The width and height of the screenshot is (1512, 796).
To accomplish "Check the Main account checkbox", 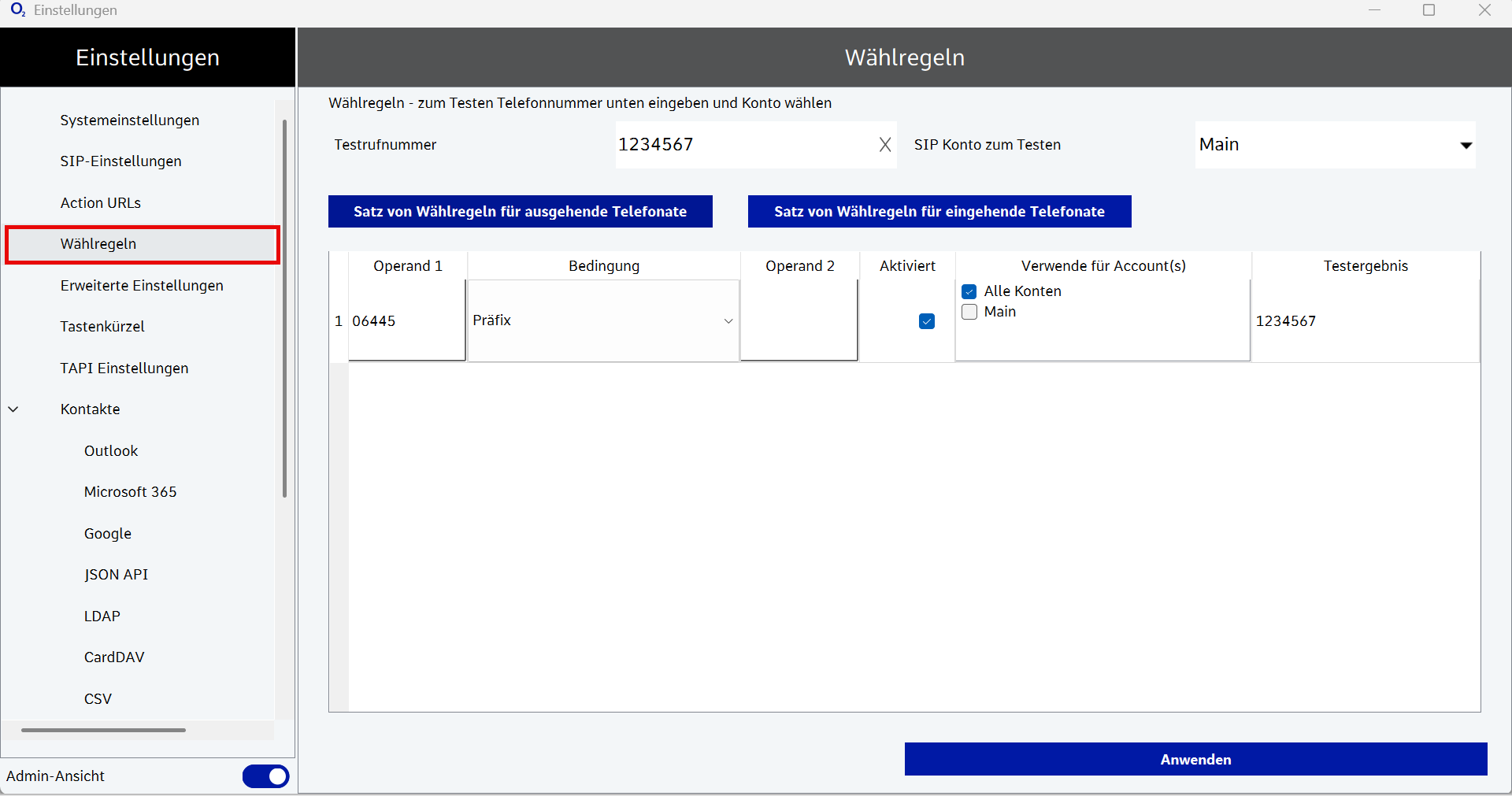I will 969,312.
